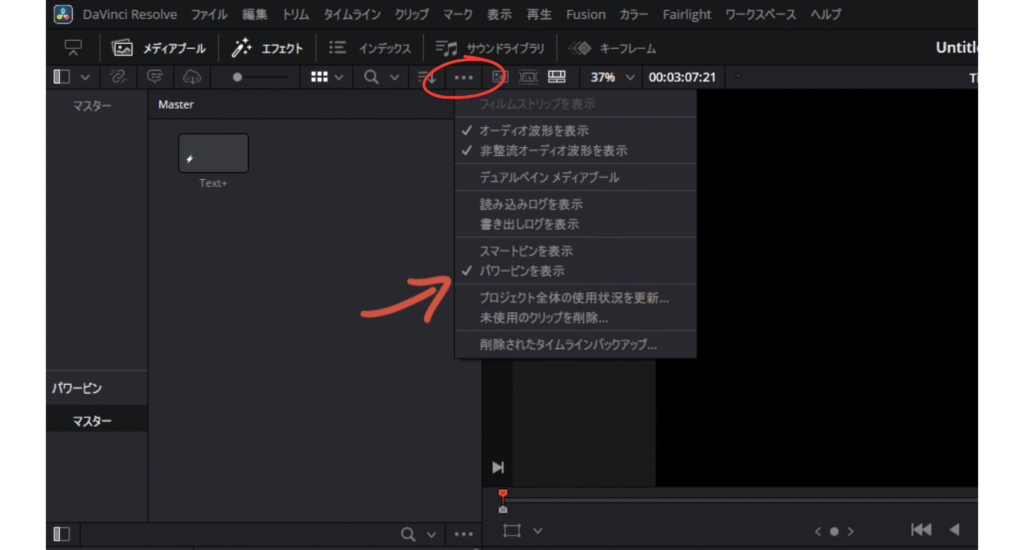
Task: Toggle オーディオ波形を表示 option
Action: [x=534, y=131]
